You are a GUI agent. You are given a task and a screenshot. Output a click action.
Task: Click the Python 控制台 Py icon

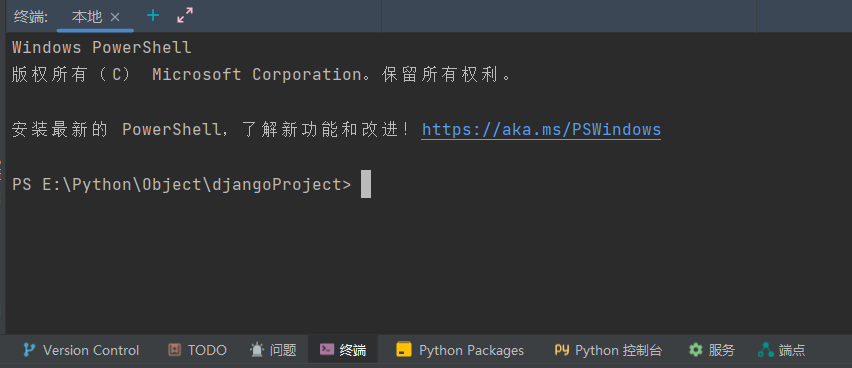pos(561,350)
